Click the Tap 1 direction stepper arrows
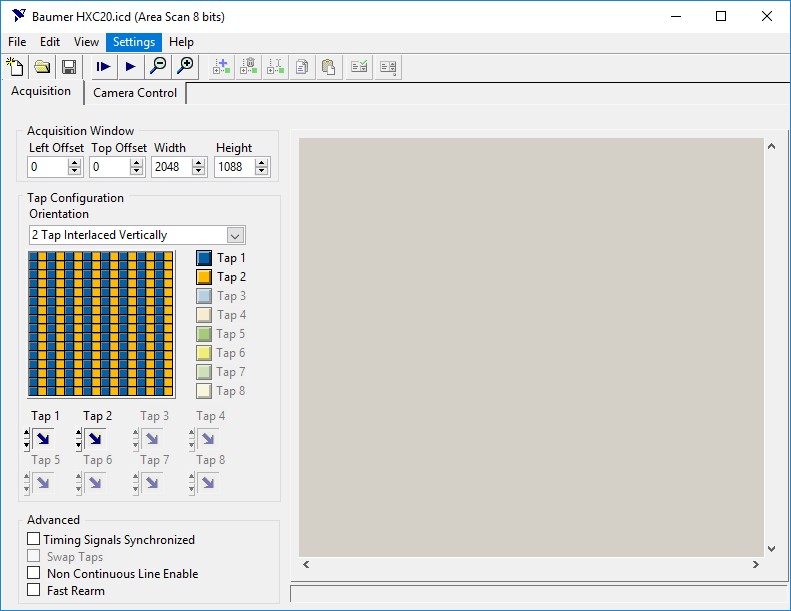791x611 pixels. click(27, 439)
